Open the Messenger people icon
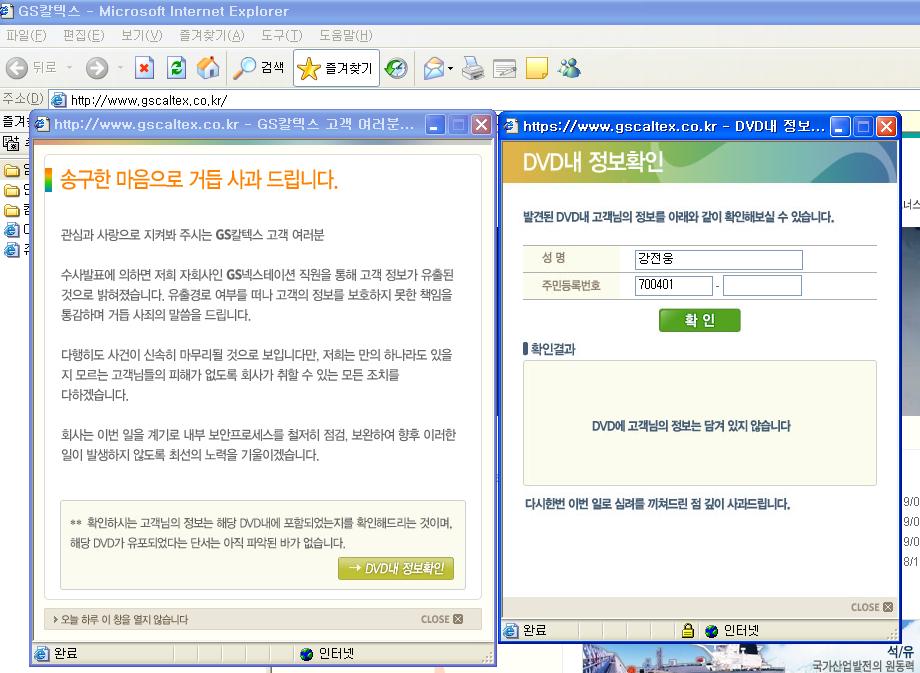This screenshot has height=673, width=920. click(x=569, y=68)
